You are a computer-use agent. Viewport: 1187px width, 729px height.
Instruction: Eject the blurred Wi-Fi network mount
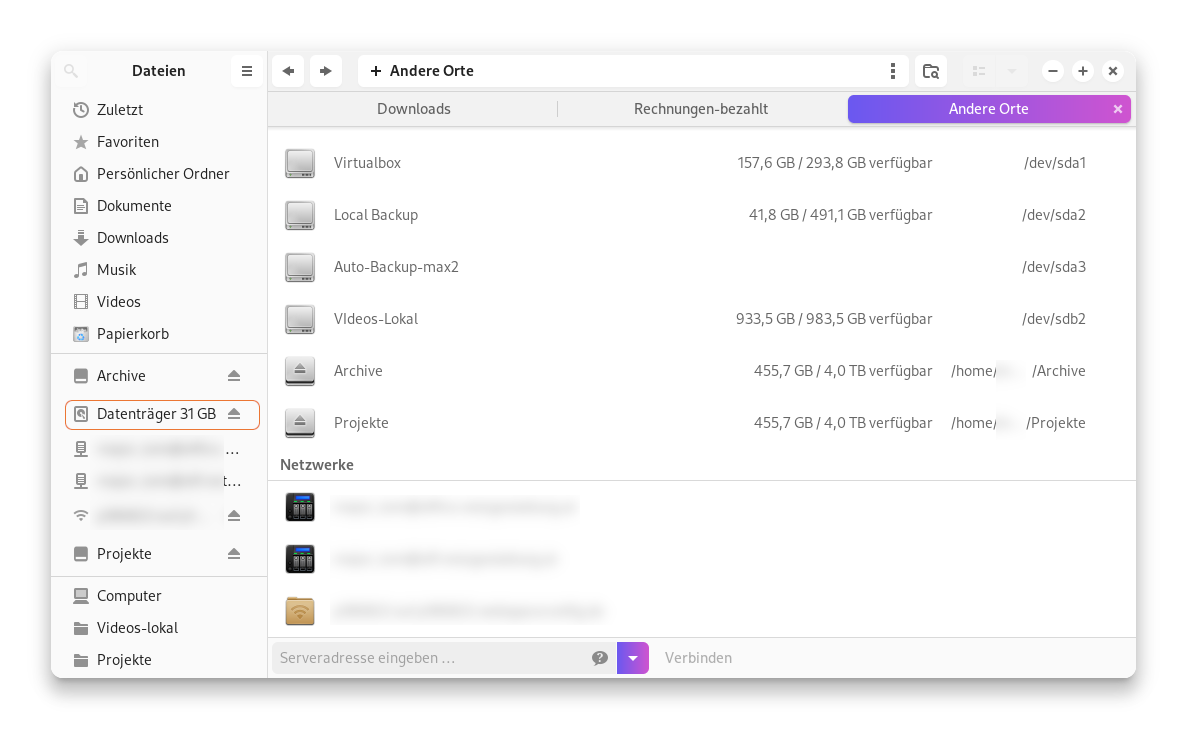tap(234, 516)
